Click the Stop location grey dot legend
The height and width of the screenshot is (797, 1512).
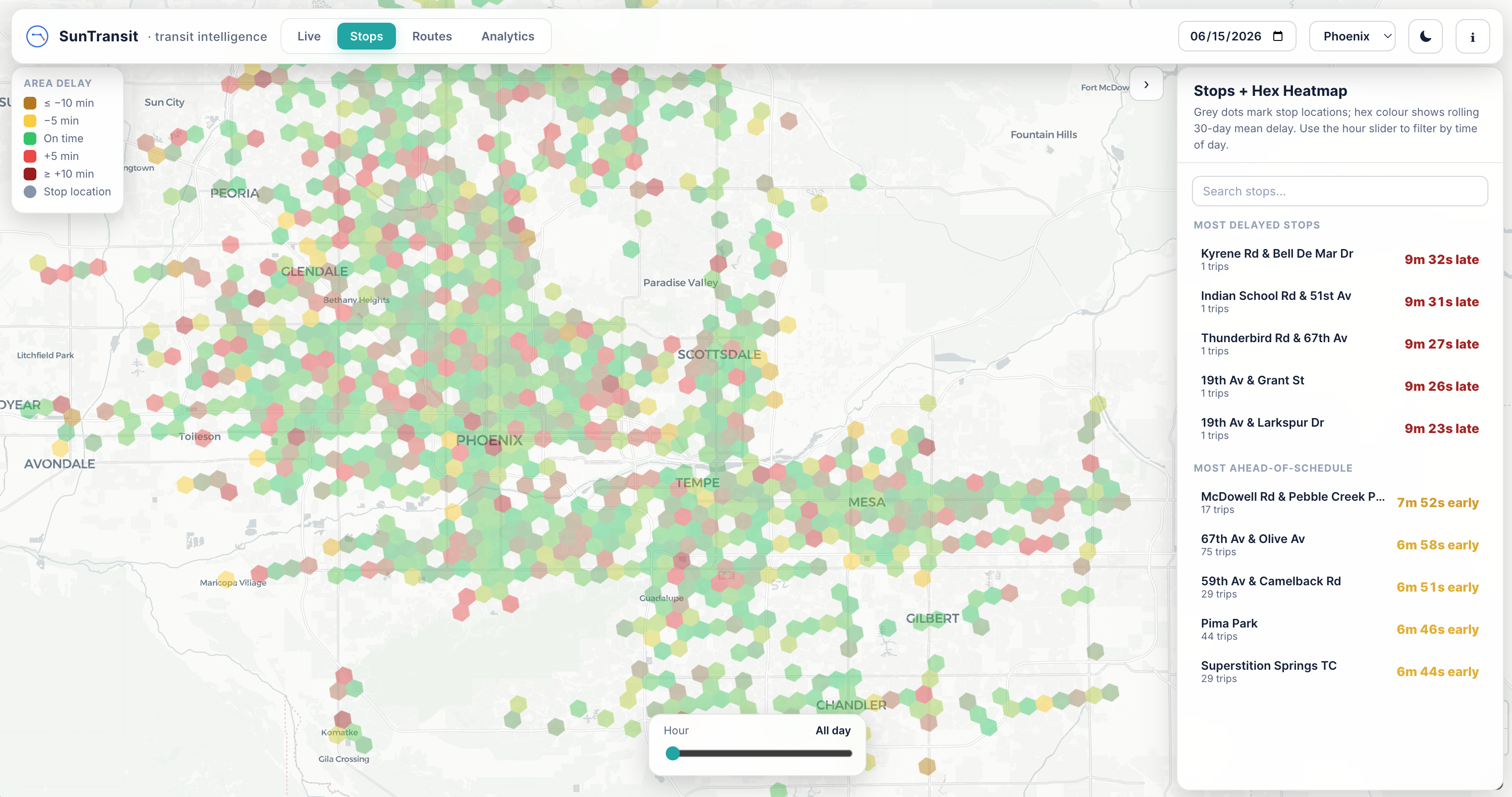(x=30, y=192)
